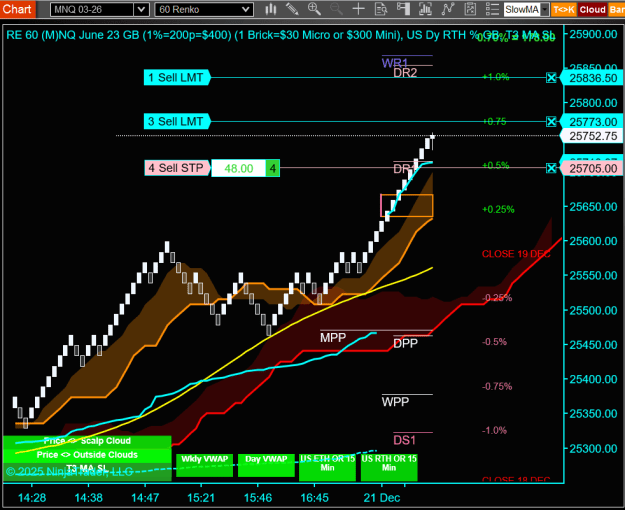Viewport: 625px width, 510px height.
Task: Click the WPP pivot label
Action: (395, 402)
